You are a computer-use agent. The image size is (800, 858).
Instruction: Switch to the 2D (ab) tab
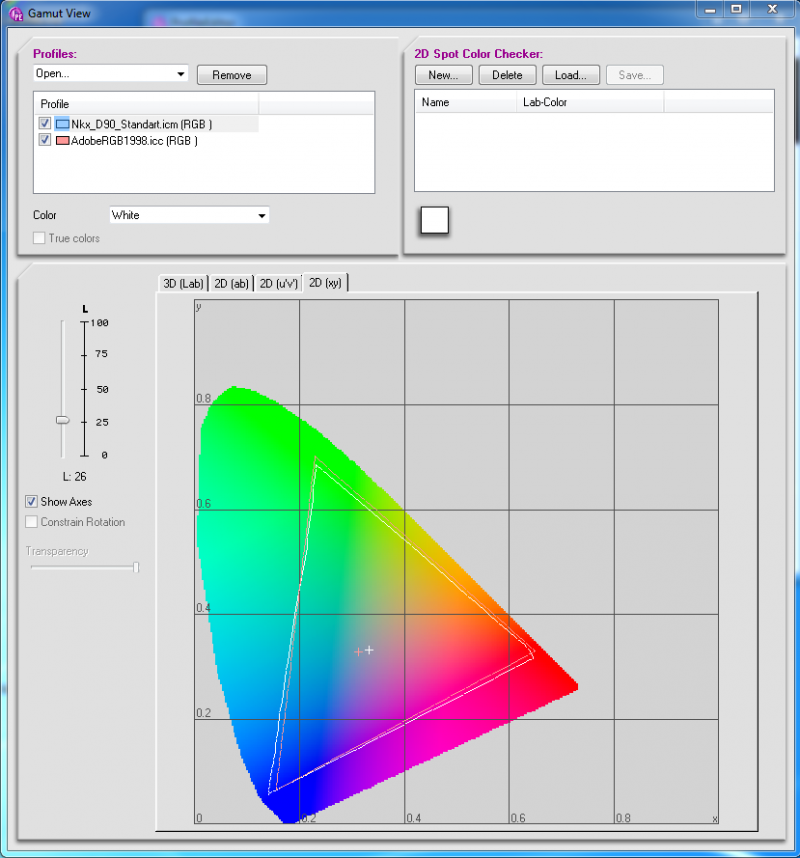[x=231, y=283]
